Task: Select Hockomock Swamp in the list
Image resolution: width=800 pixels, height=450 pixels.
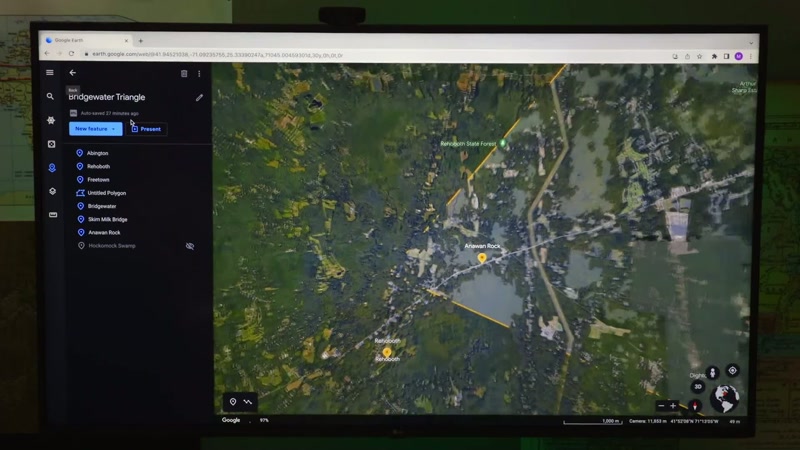Action: coord(112,246)
